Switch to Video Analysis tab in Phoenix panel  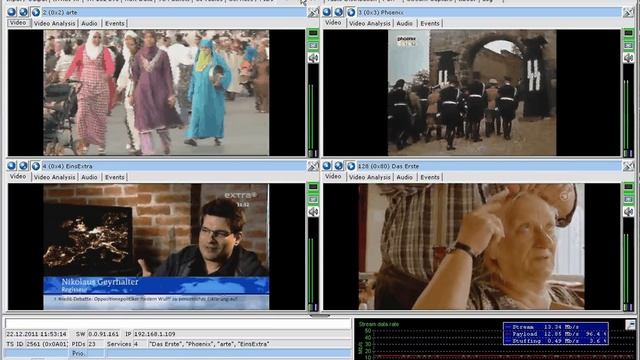point(369,23)
